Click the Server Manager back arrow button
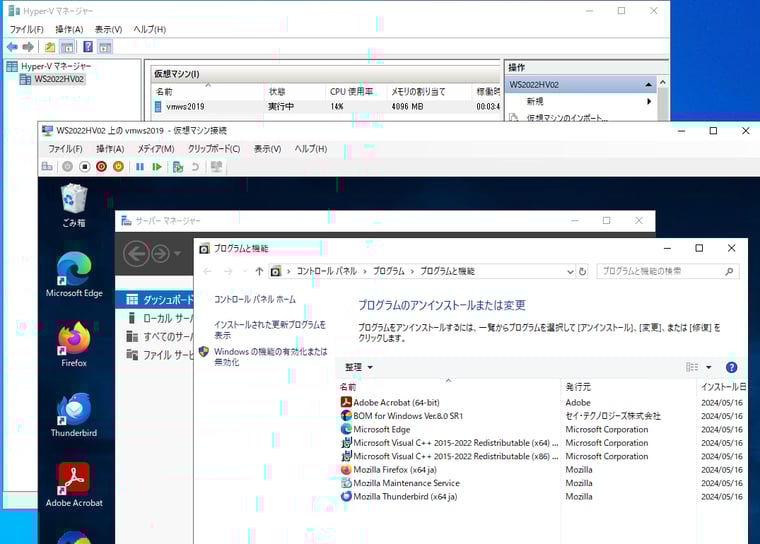The width and height of the screenshot is (760, 544). pyautogui.click(x=136, y=254)
